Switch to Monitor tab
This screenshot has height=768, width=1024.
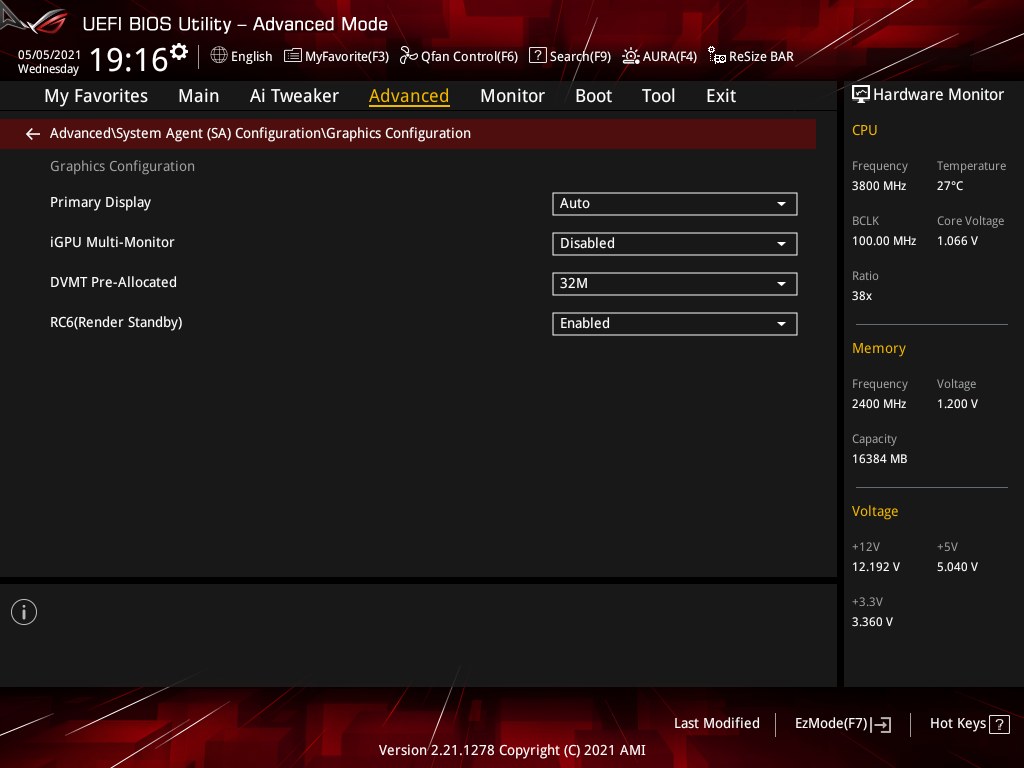(x=512, y=96)
